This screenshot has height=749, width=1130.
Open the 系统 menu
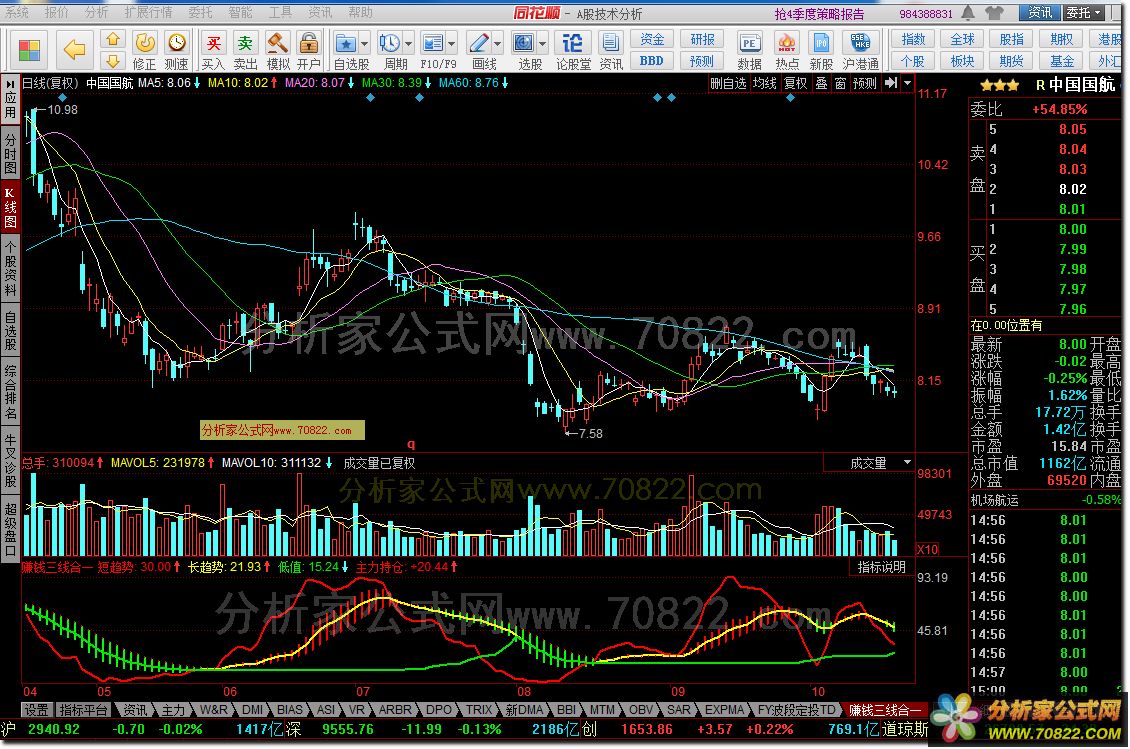pos(17,12)
